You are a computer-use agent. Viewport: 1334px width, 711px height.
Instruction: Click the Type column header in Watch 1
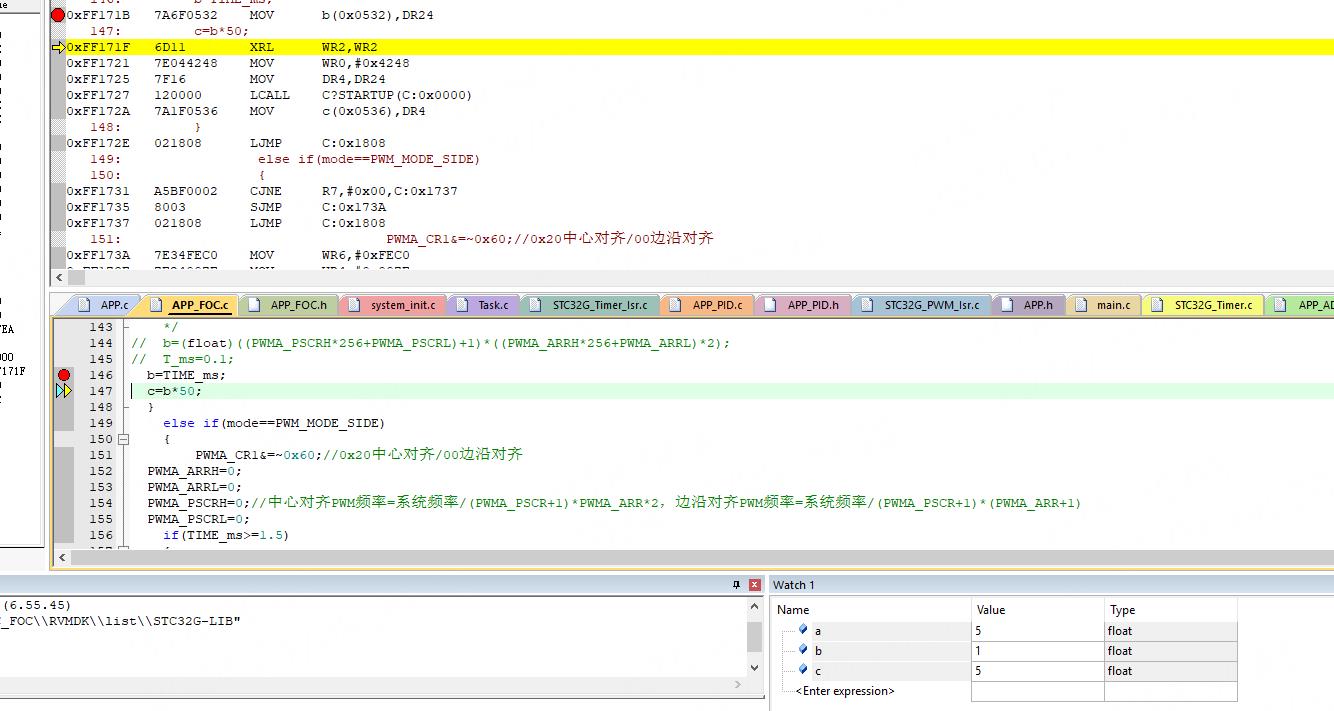(1170, 609)
